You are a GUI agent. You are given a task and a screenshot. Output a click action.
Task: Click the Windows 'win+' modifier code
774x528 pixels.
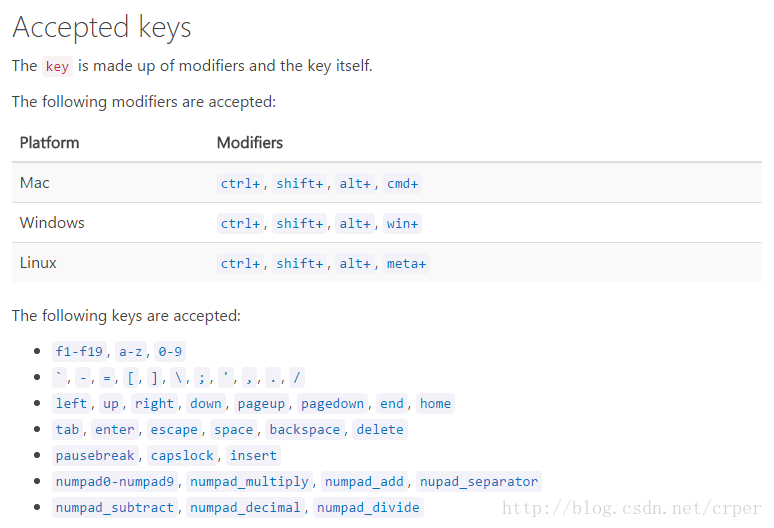coord(402,224)
